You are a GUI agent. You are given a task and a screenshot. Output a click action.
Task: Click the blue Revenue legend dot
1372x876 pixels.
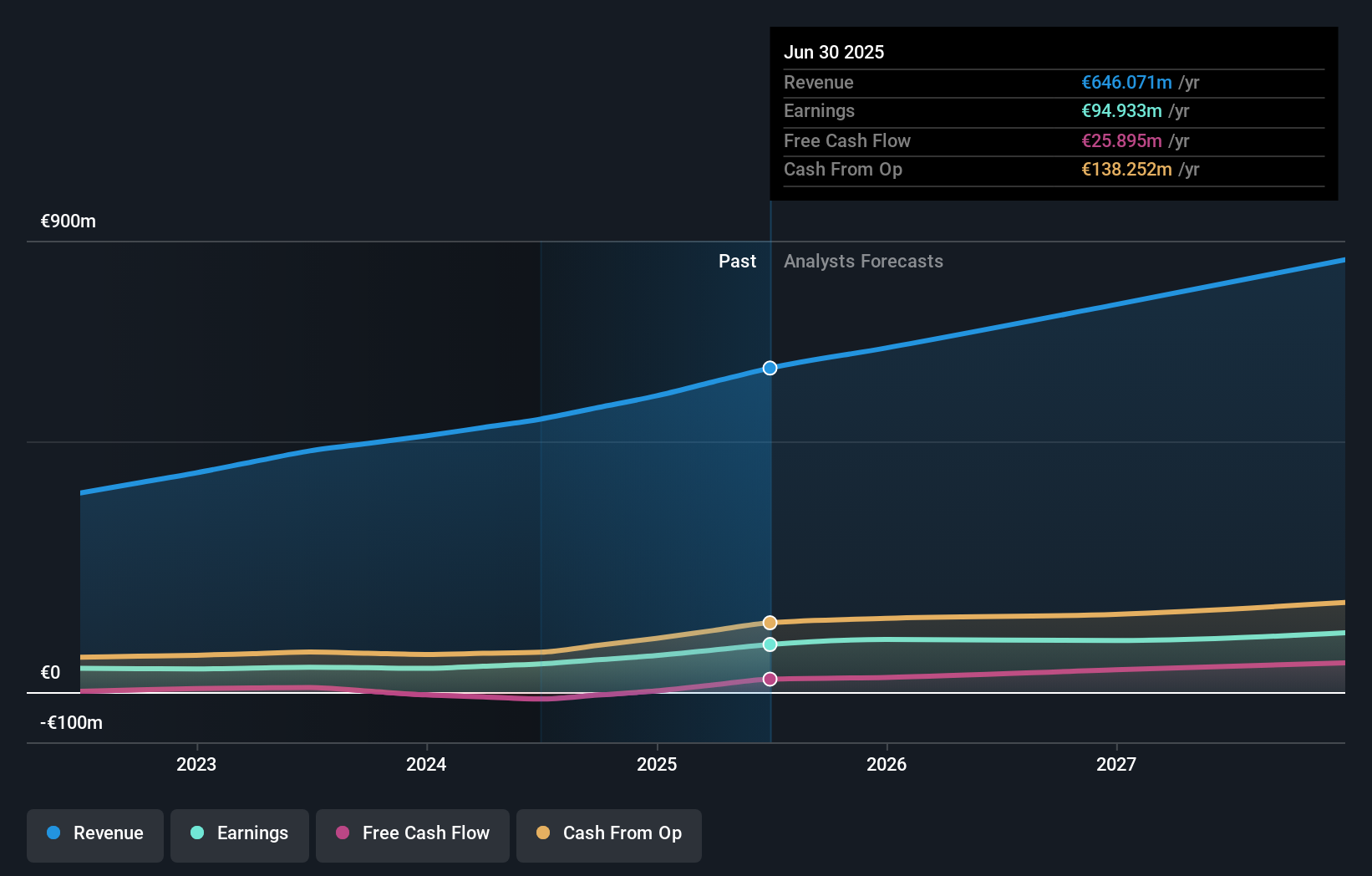click(x=52, y=833)
